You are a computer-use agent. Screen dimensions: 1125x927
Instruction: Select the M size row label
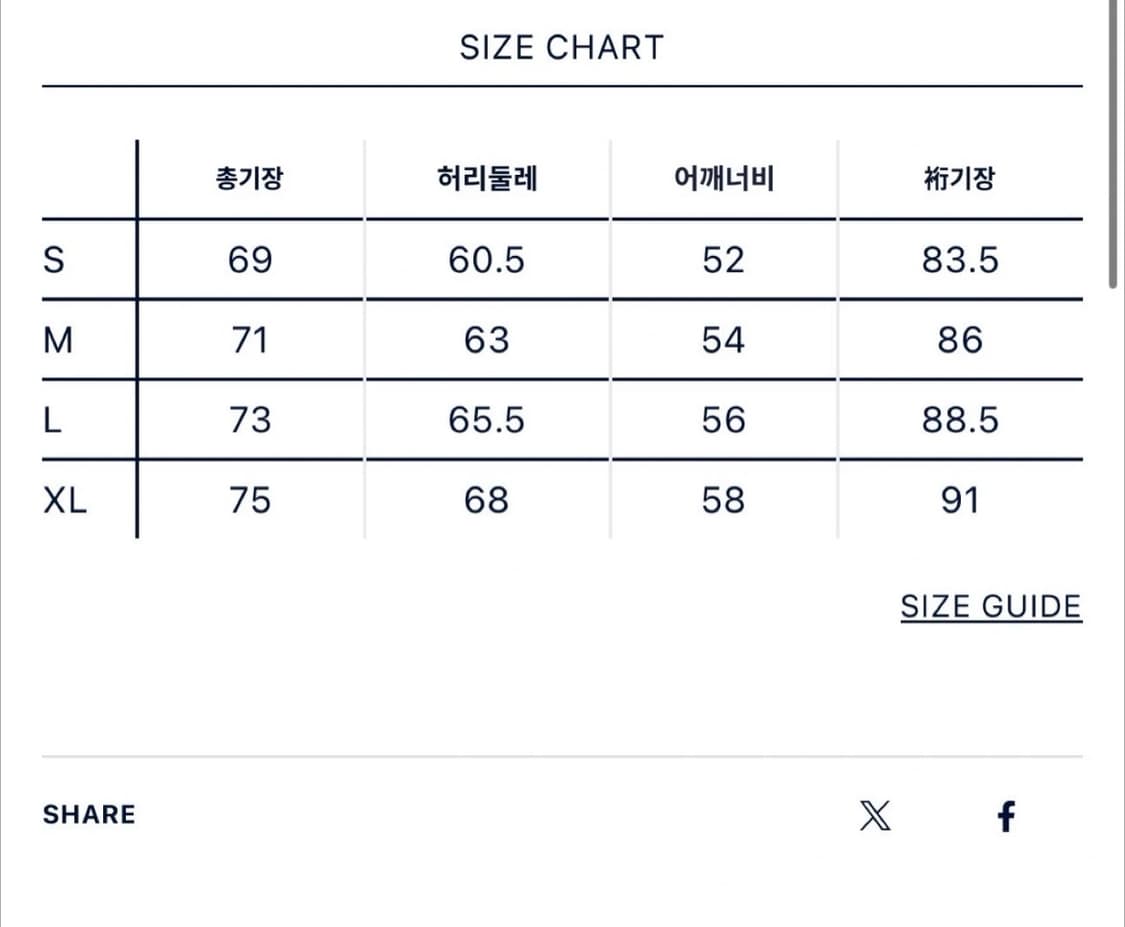[x=60, y=340]
